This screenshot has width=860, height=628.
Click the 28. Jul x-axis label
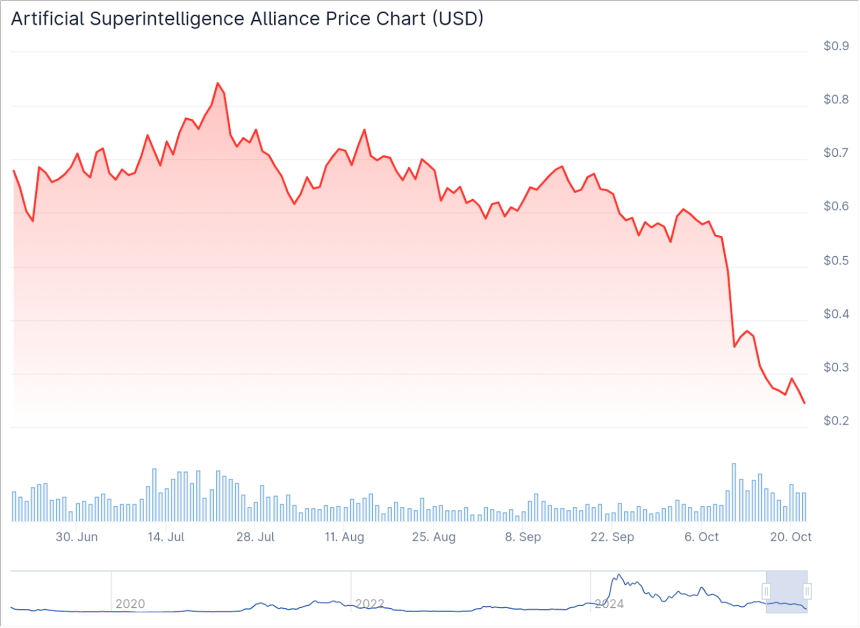click(x=254, y=537)
